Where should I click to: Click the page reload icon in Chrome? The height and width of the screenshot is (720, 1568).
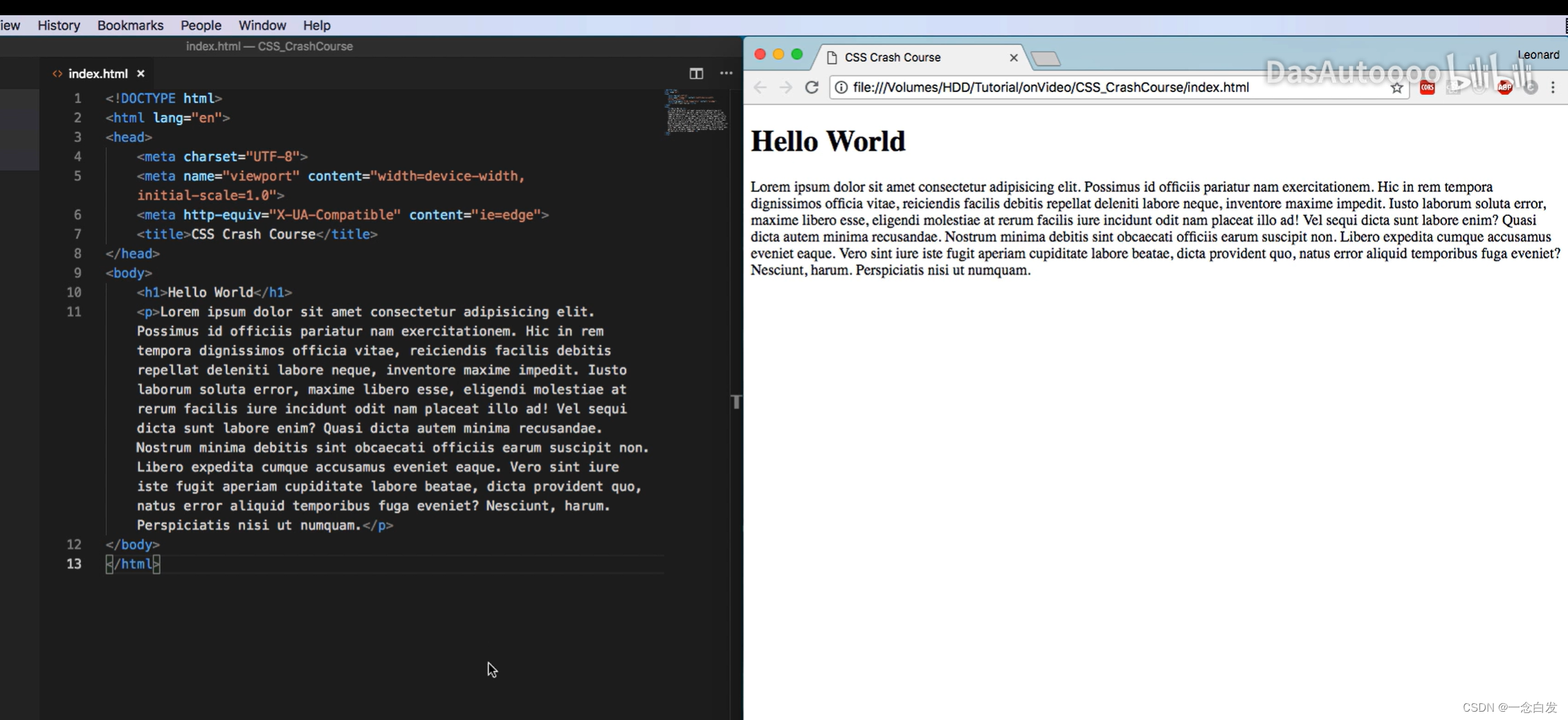812,87
